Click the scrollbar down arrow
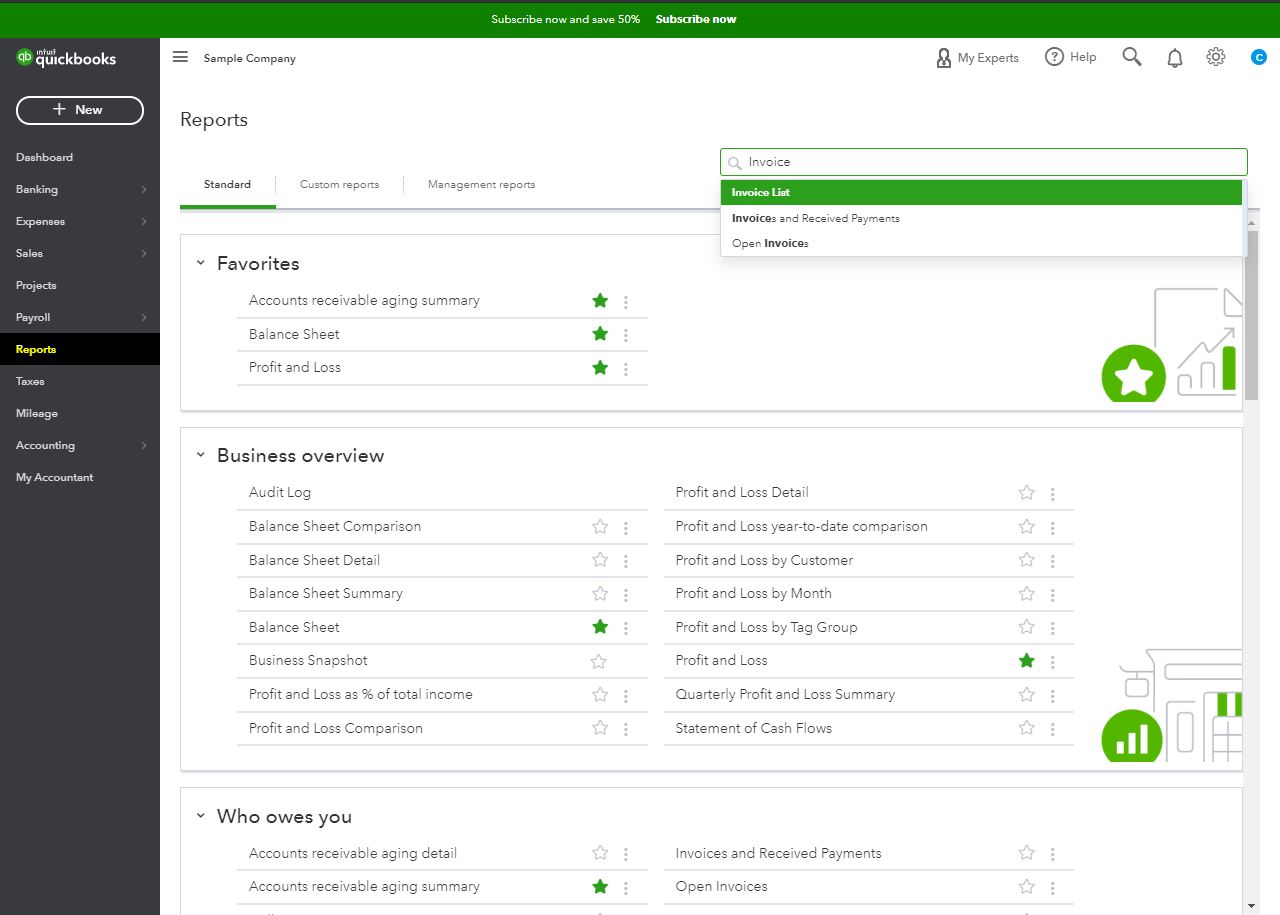 pos(1252,905)
